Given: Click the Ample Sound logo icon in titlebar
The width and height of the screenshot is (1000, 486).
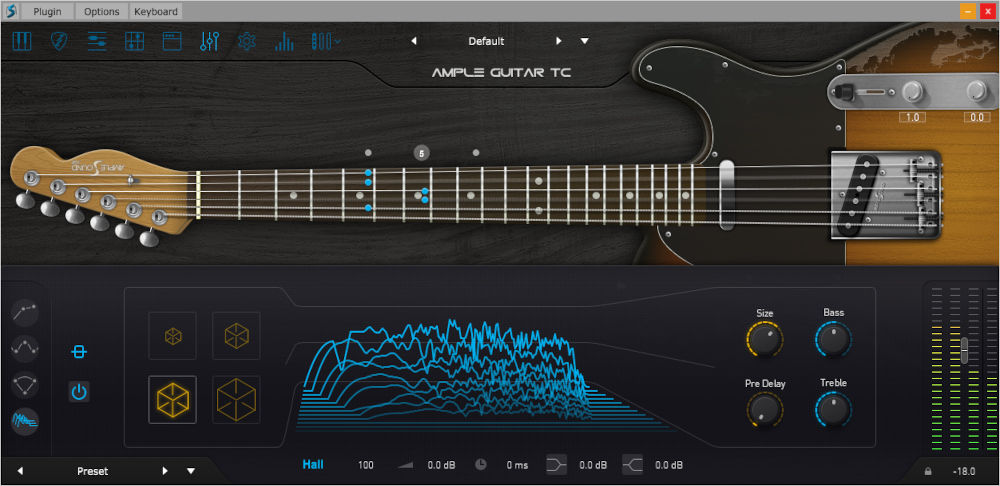Looking at the screenshot, I should point(10,11).
